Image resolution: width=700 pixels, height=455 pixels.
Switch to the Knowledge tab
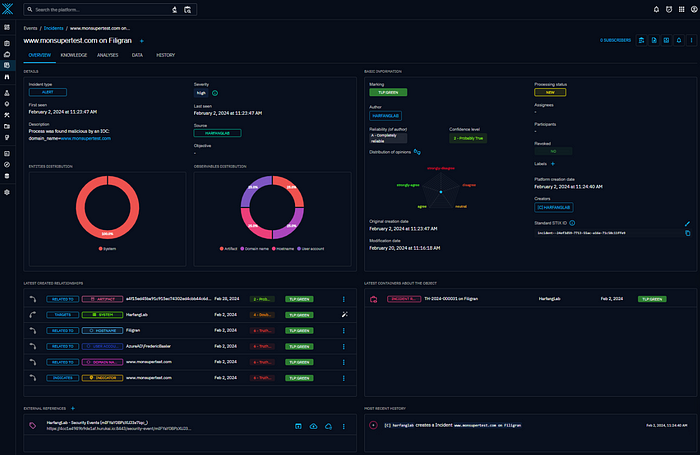click(x=73, y=55)
